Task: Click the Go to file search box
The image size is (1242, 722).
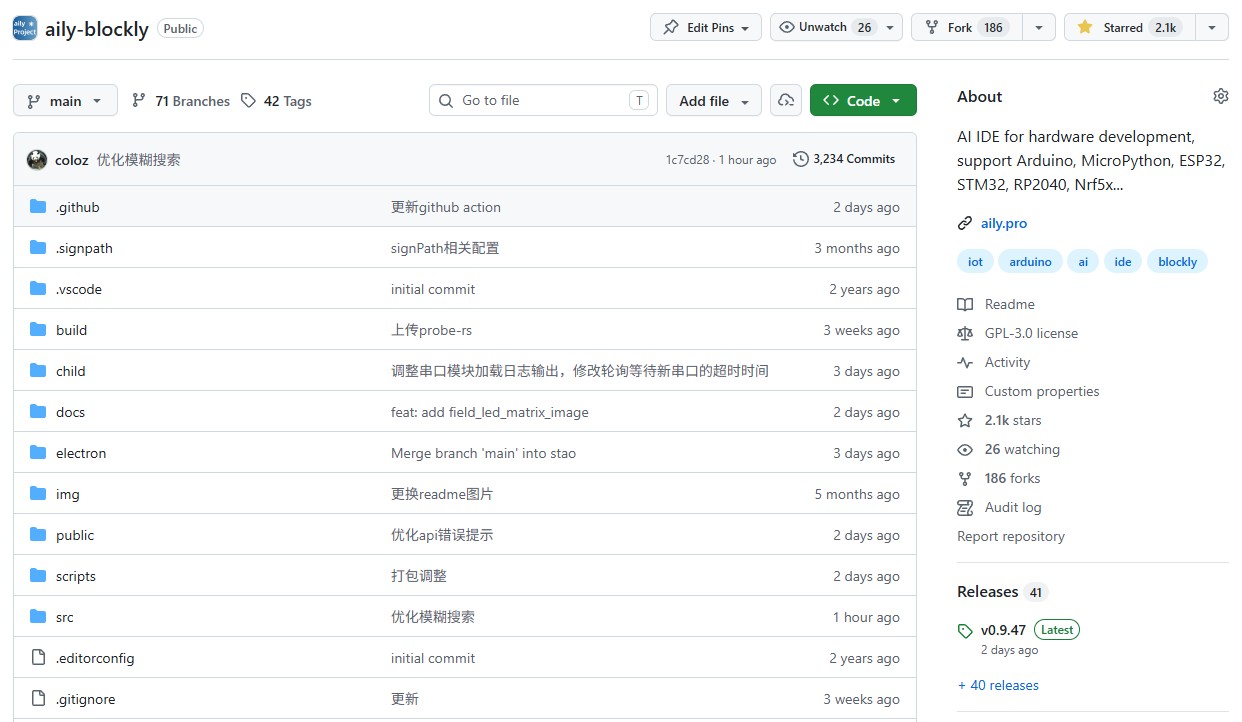Action: tap(543, 100)
